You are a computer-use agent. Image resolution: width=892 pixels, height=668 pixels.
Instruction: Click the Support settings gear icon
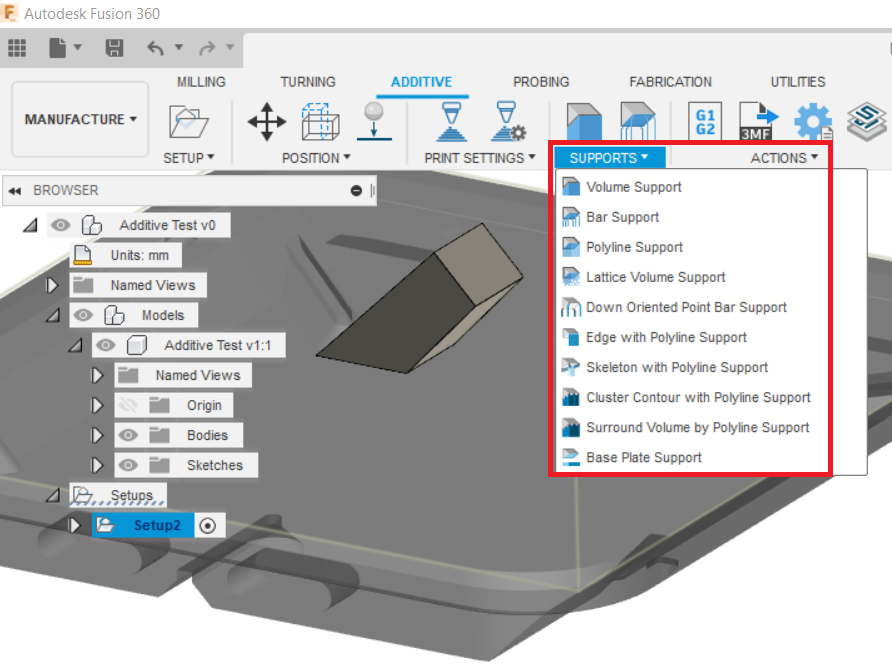[812, 120]
